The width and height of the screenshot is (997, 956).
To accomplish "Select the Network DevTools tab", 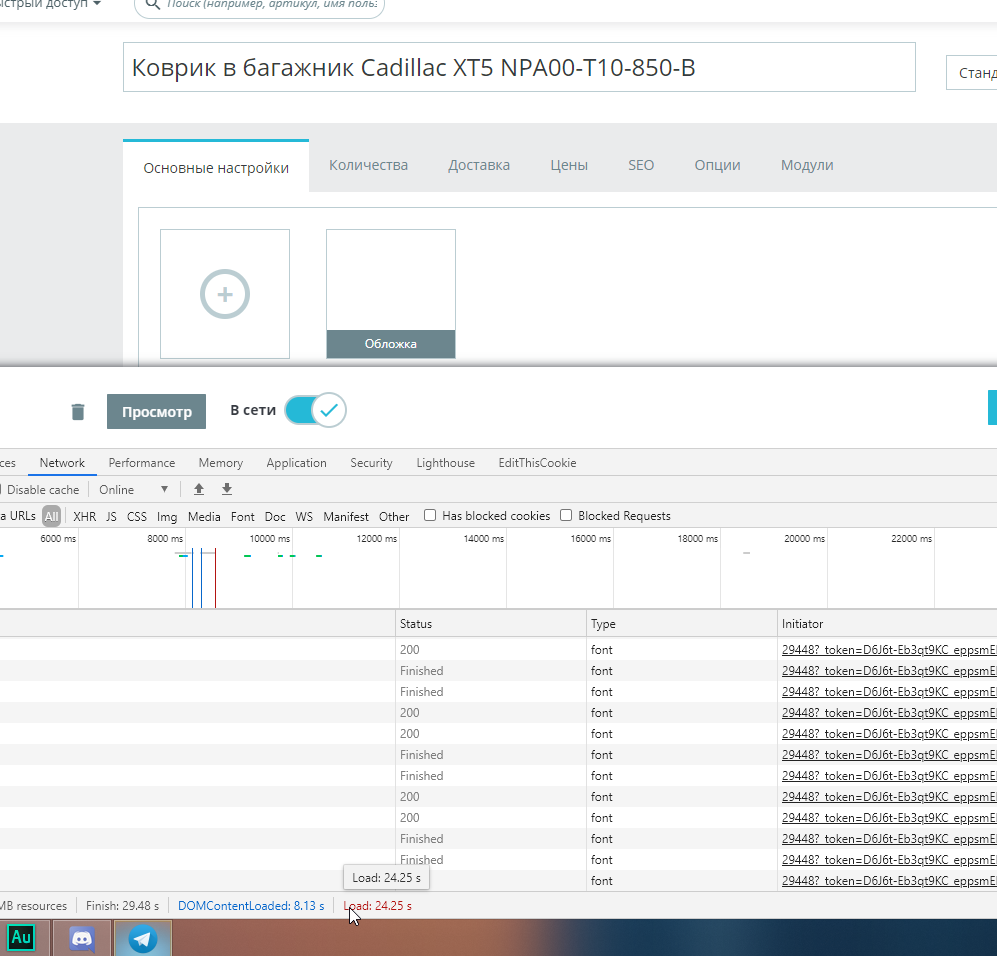I will (x=62, y=463).
